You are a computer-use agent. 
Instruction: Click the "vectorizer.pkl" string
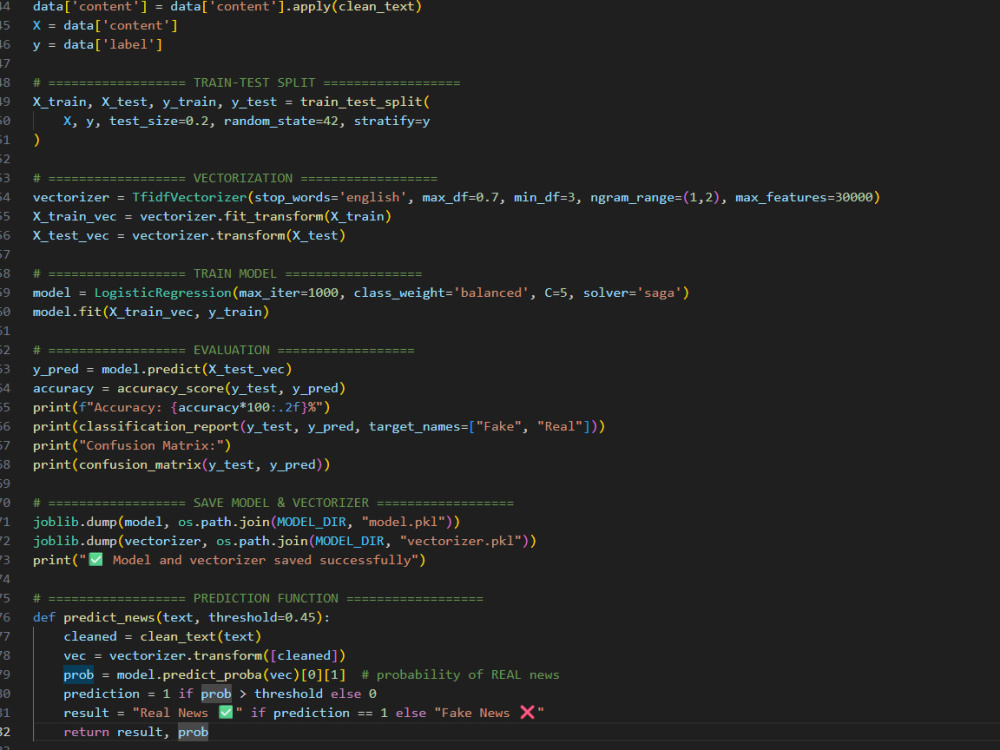click(x=460, y=541)
